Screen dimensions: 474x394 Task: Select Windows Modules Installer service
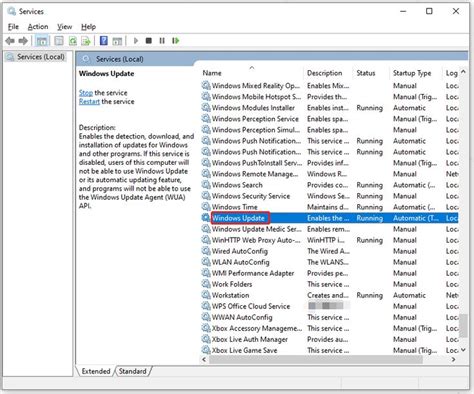pyautogui.click(x=329, y=108)
